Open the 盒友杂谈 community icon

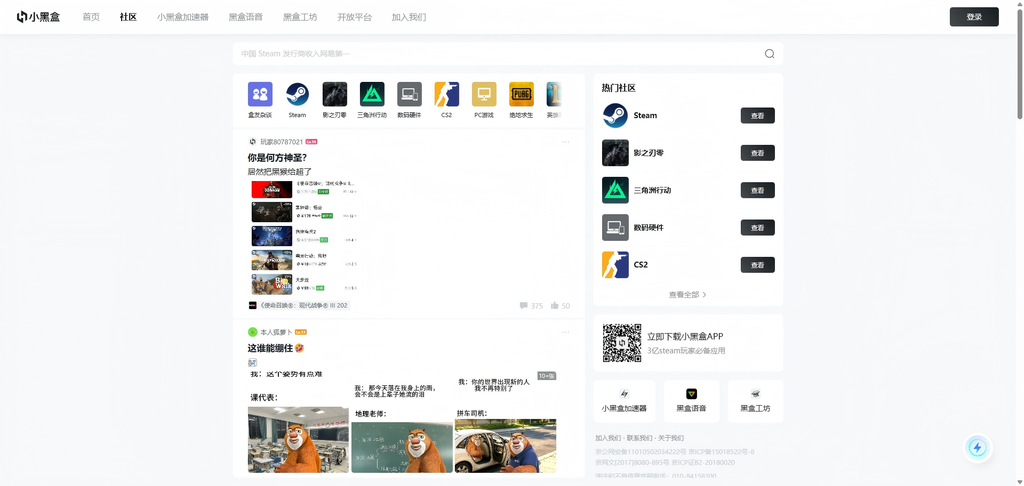tap(260, 94)
